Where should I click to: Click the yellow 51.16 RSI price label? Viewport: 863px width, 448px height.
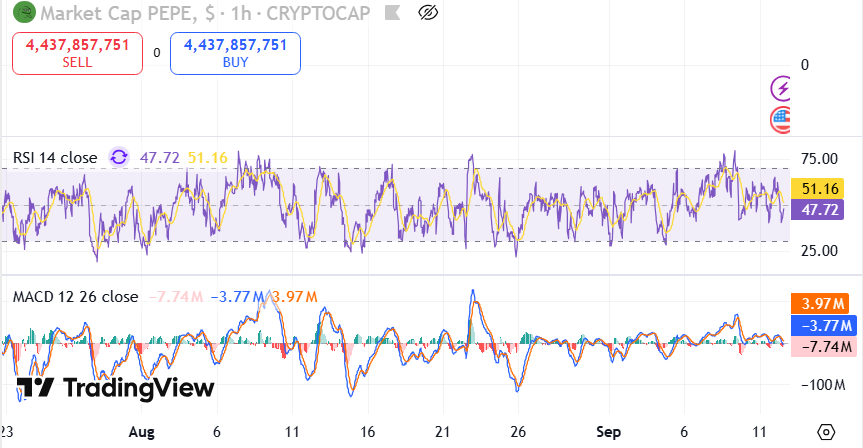820,189
